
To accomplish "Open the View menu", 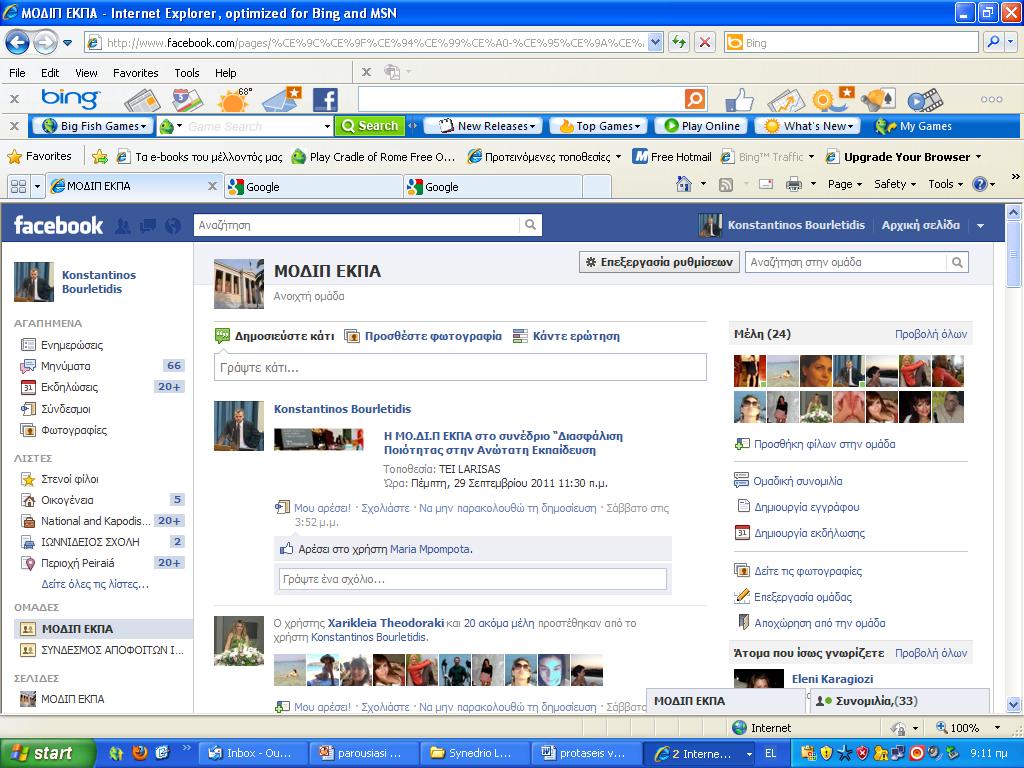I will tap(86, 73).
